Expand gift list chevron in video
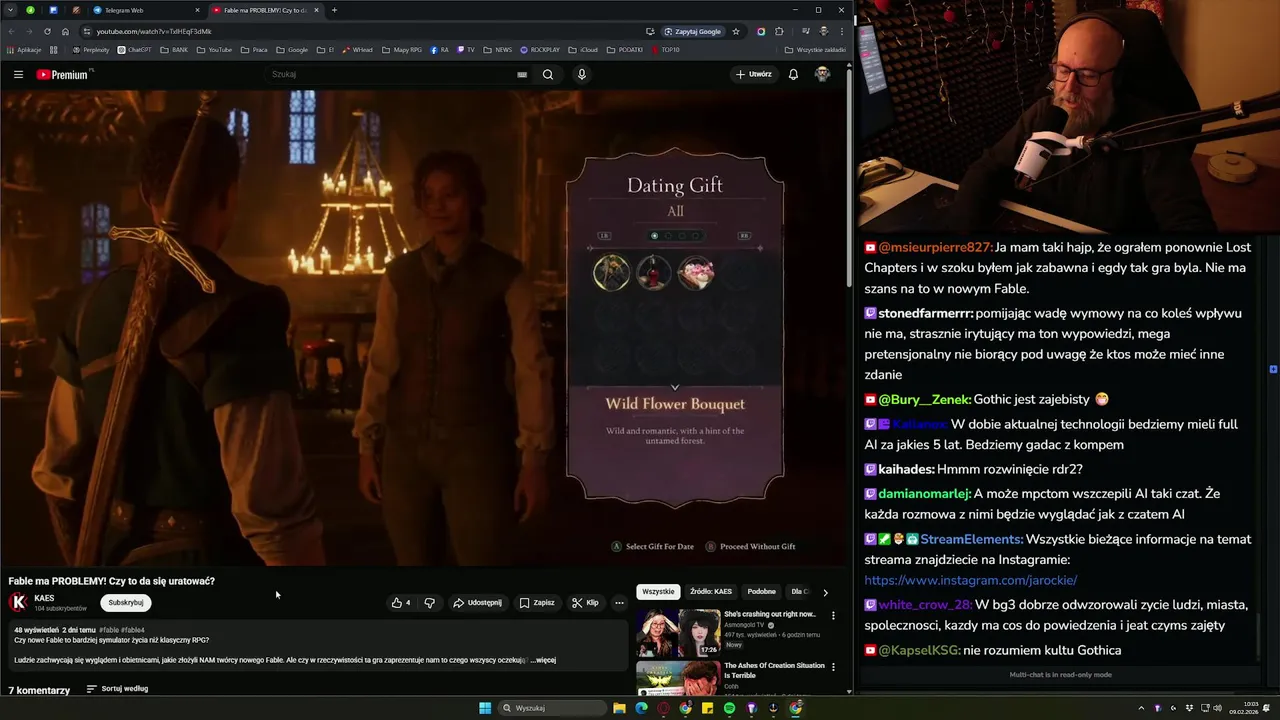The height and width of the screenshot is (720, 1280). pyautogui.click(x=675, y=387)
